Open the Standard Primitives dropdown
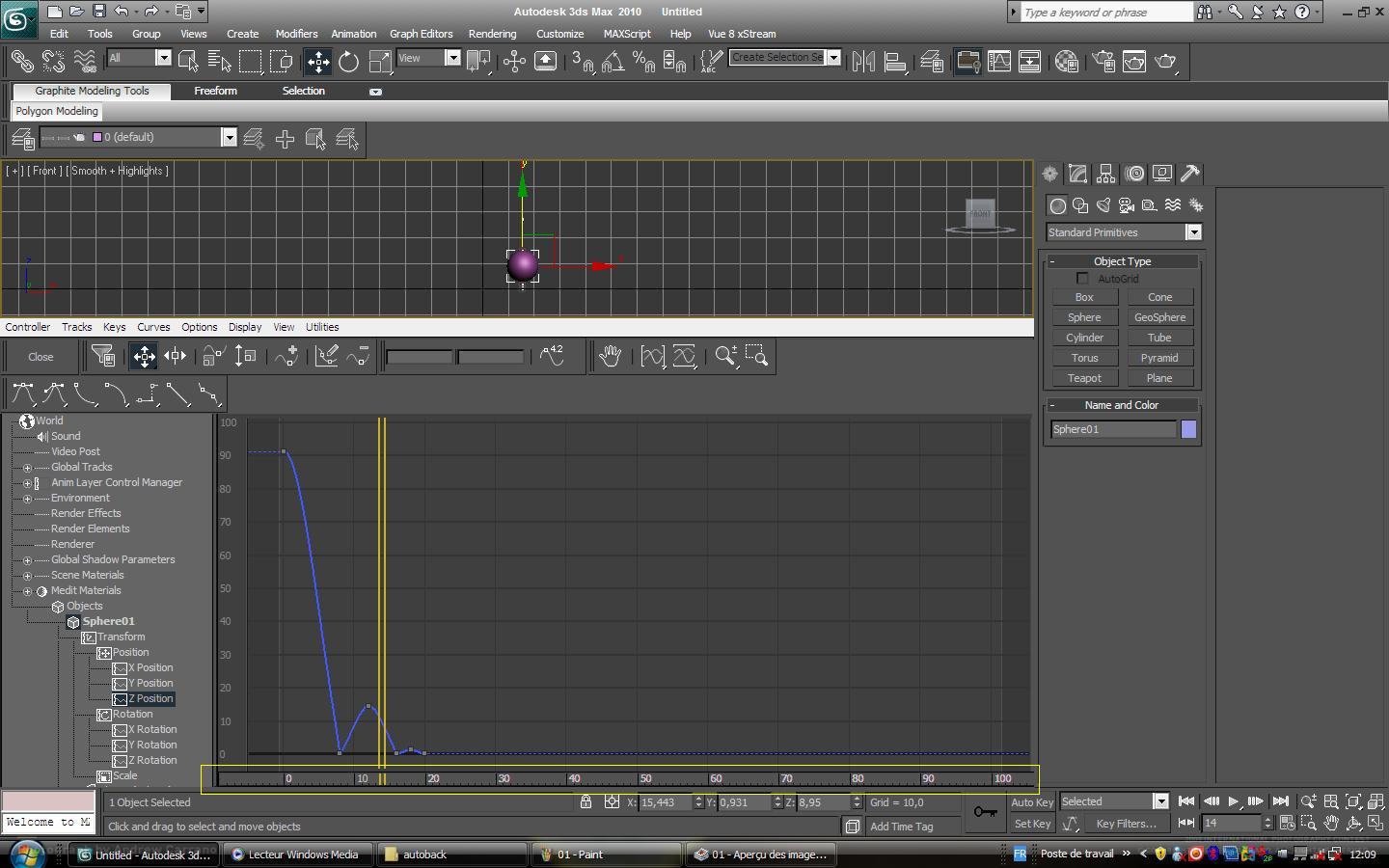The width and height of the screenshot is (1389, 868). pyautogui.click(x=1193, y=232)
